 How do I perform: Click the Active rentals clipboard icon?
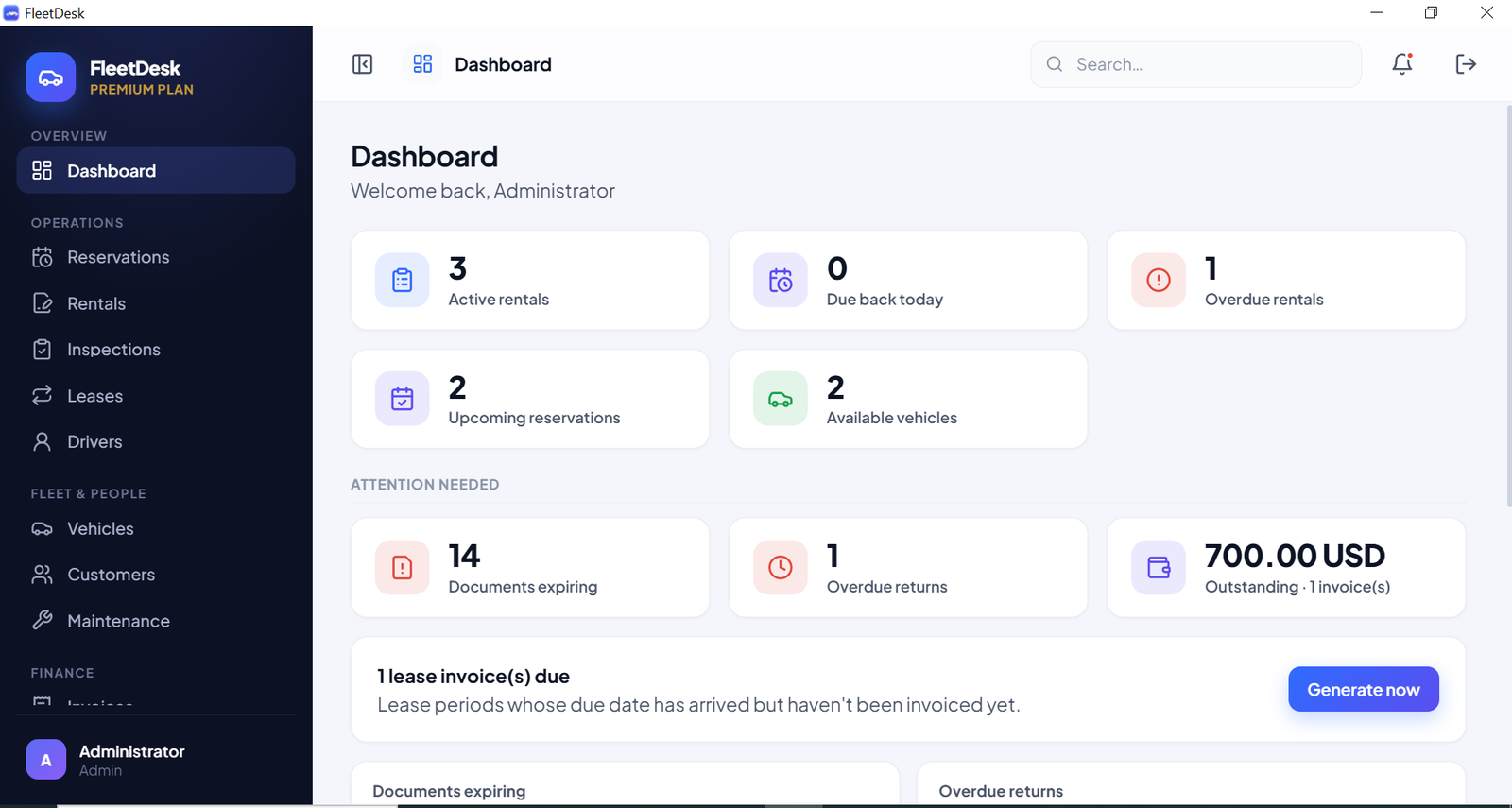tap(403, 280)
